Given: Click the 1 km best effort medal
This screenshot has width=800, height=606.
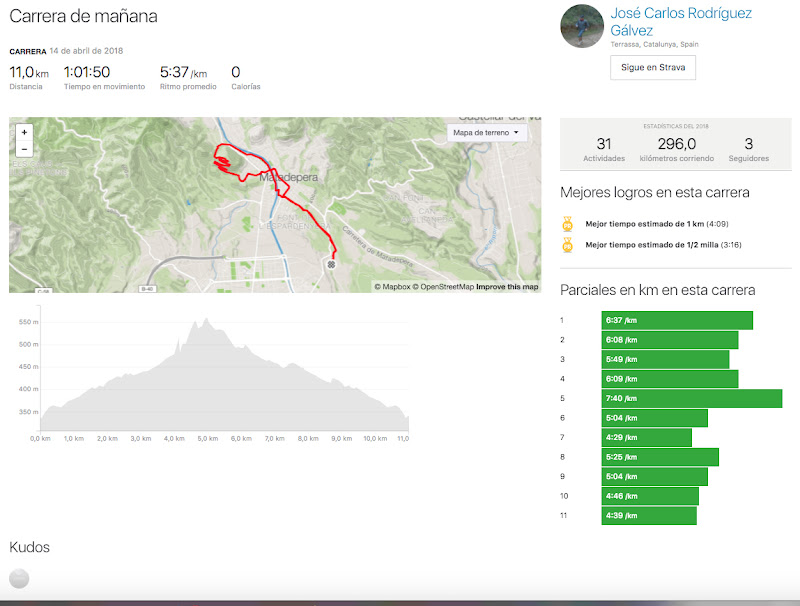Looking at the screenshot, I should (x=567, y=224).
